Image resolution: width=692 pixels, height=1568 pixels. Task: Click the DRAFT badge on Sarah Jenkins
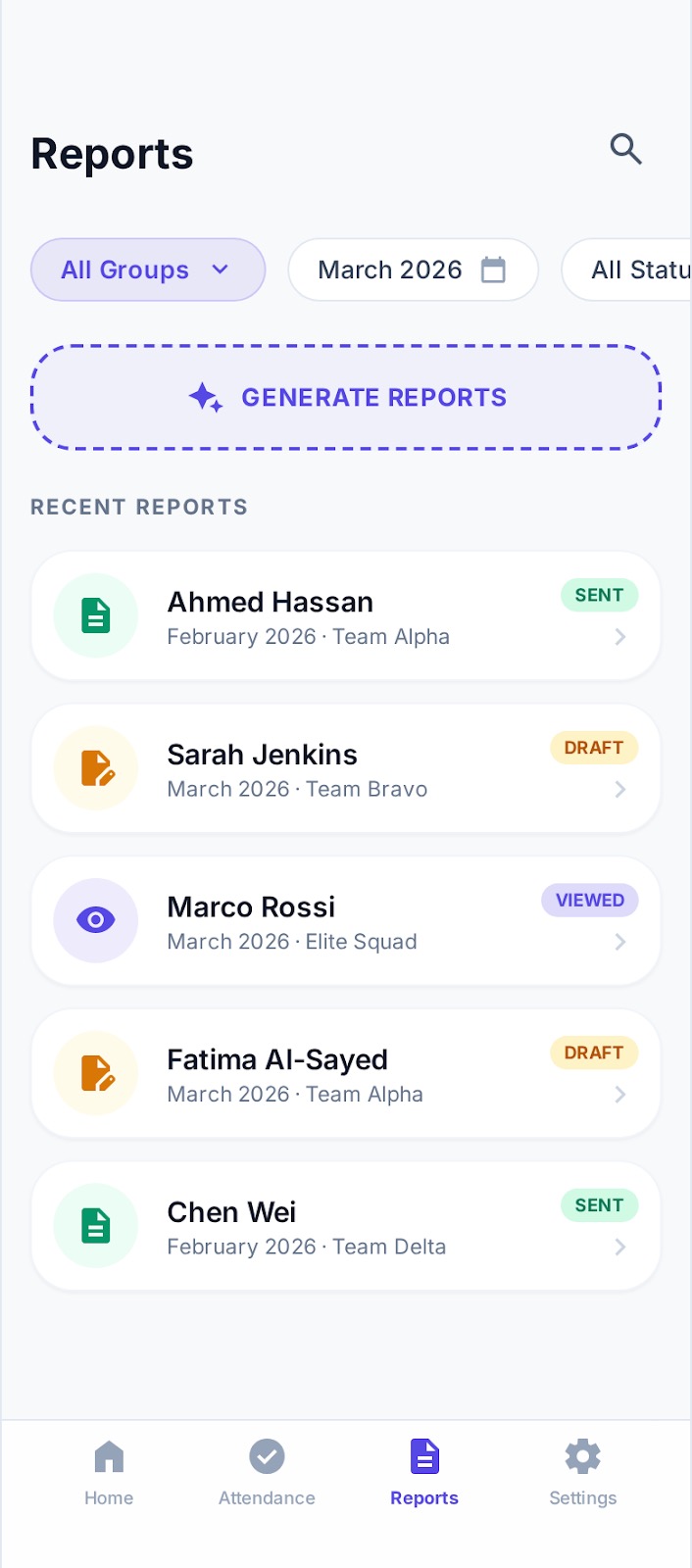click(x=594, y=748)
